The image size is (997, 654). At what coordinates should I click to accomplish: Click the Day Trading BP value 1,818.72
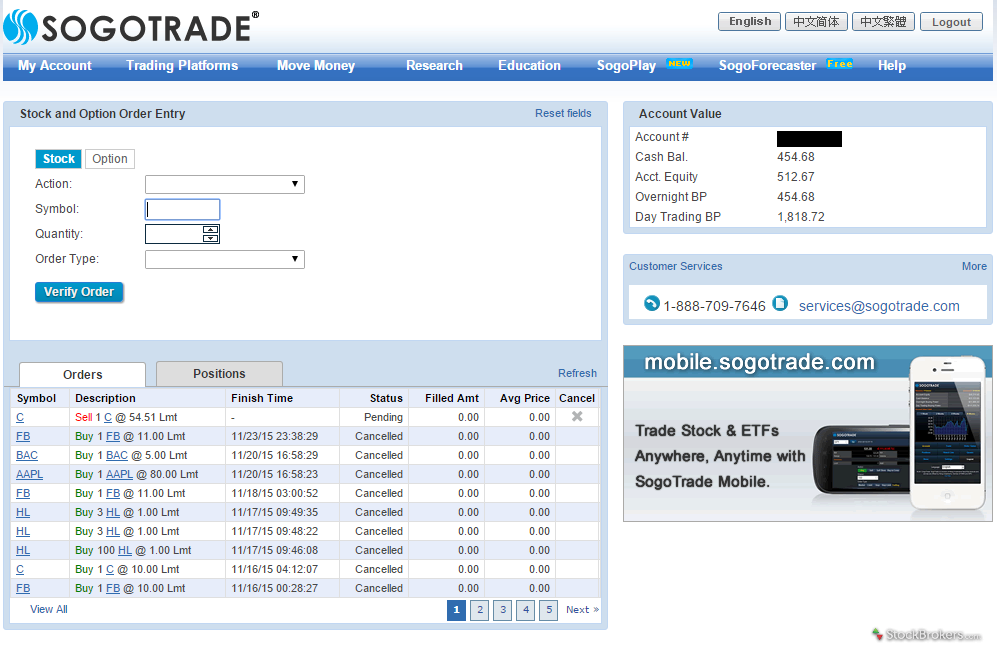(801, 217)
